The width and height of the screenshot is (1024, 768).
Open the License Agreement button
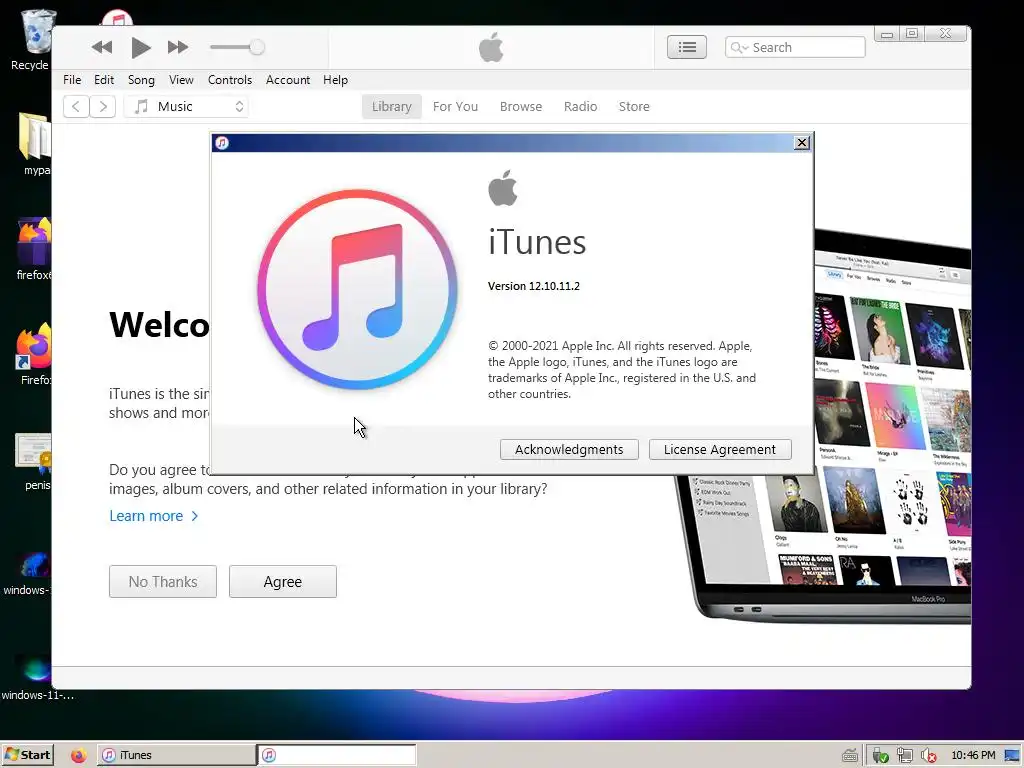pos(720,449)
